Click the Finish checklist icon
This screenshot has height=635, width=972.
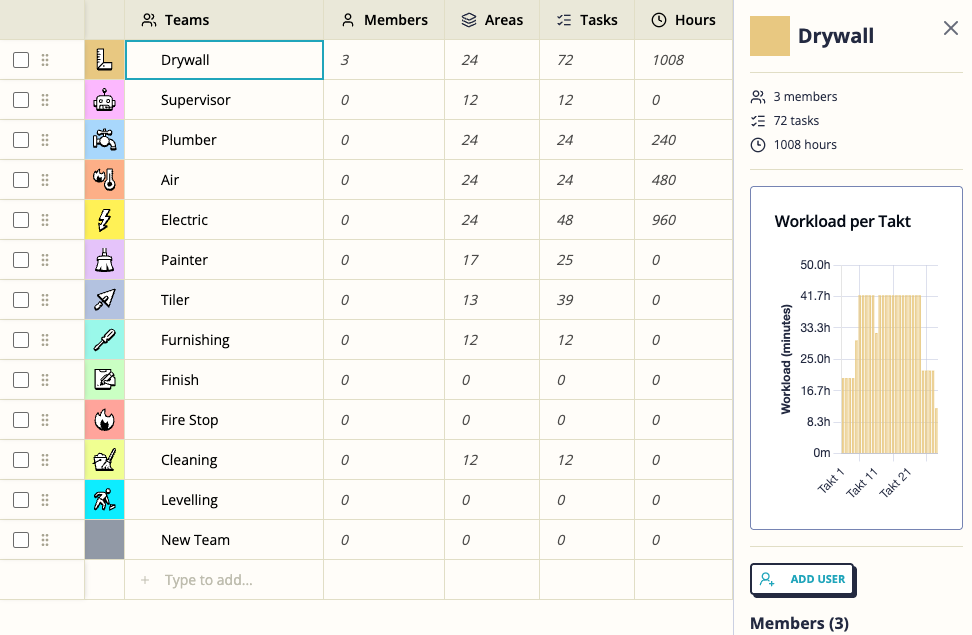point(104,380)
